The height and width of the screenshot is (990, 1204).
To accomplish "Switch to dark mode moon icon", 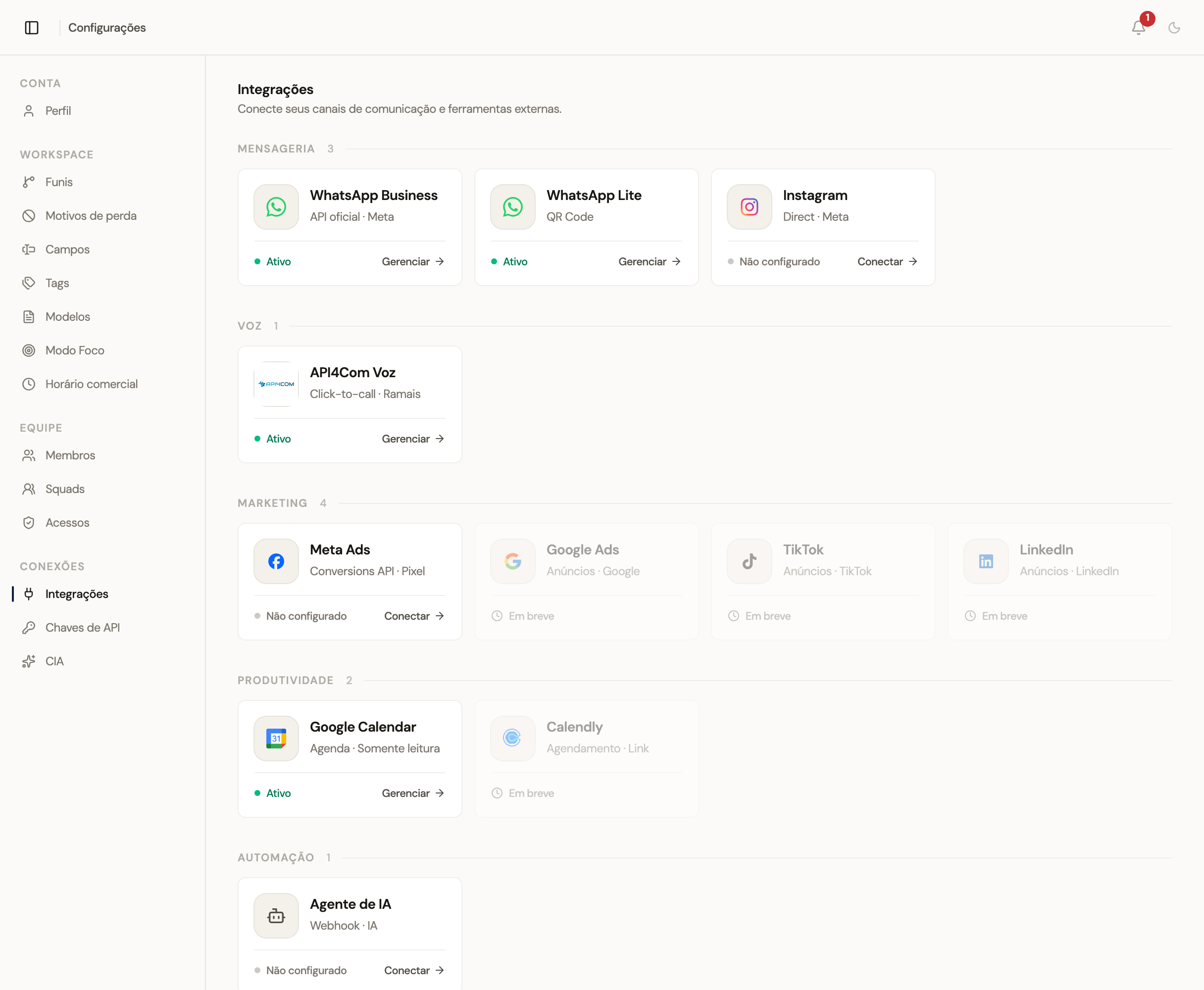I will point(1174,27).
